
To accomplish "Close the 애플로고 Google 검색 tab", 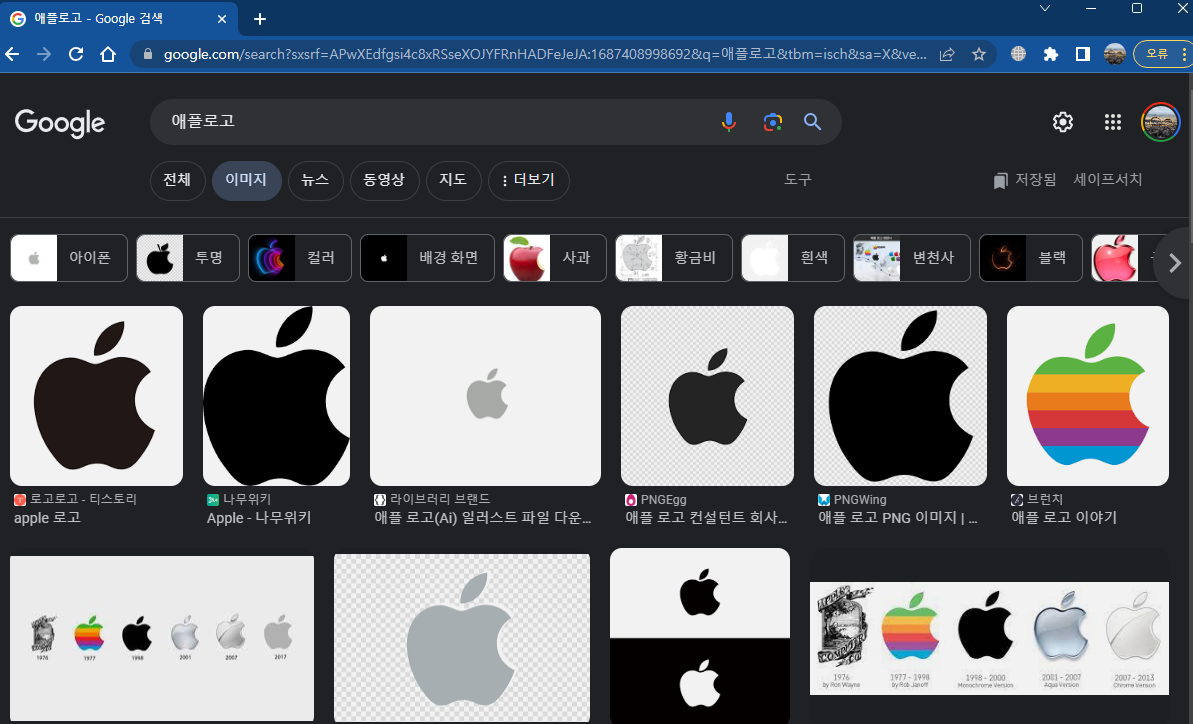I will (221, 19).
